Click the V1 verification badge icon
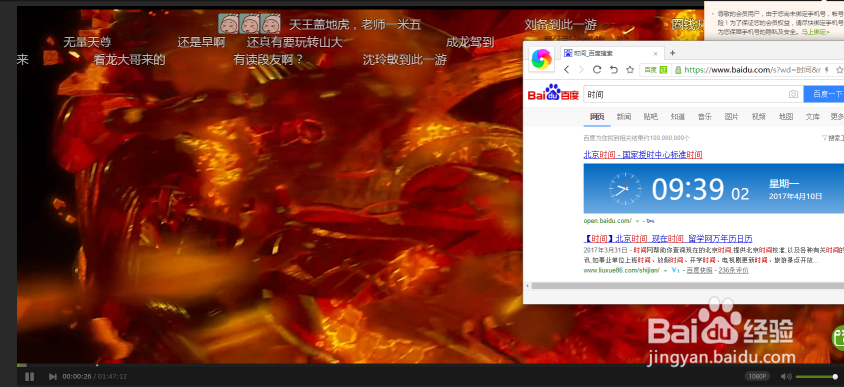 point(676,270)
